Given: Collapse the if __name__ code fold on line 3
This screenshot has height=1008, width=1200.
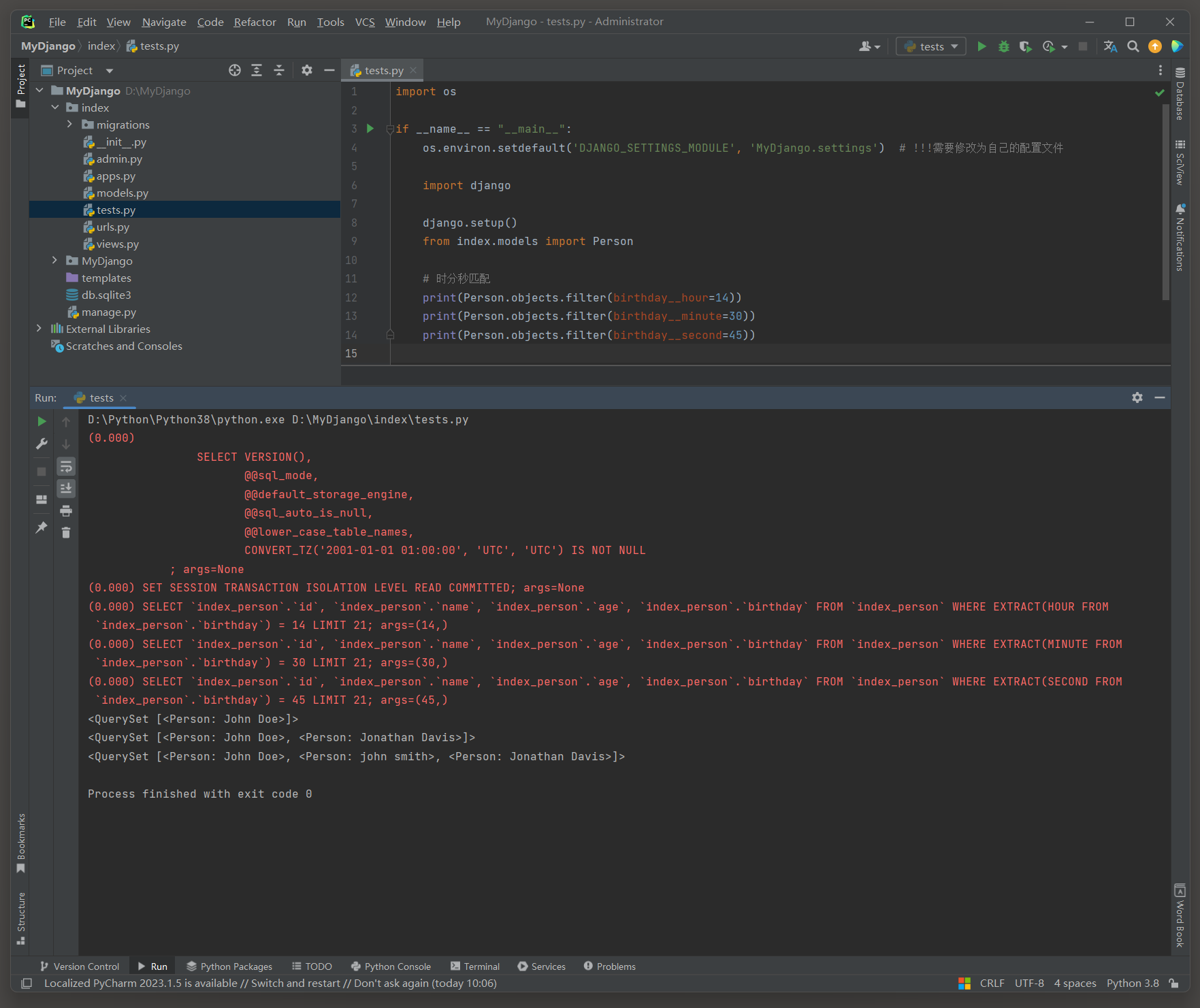Looking at the screenshot, I should point(390,129).
